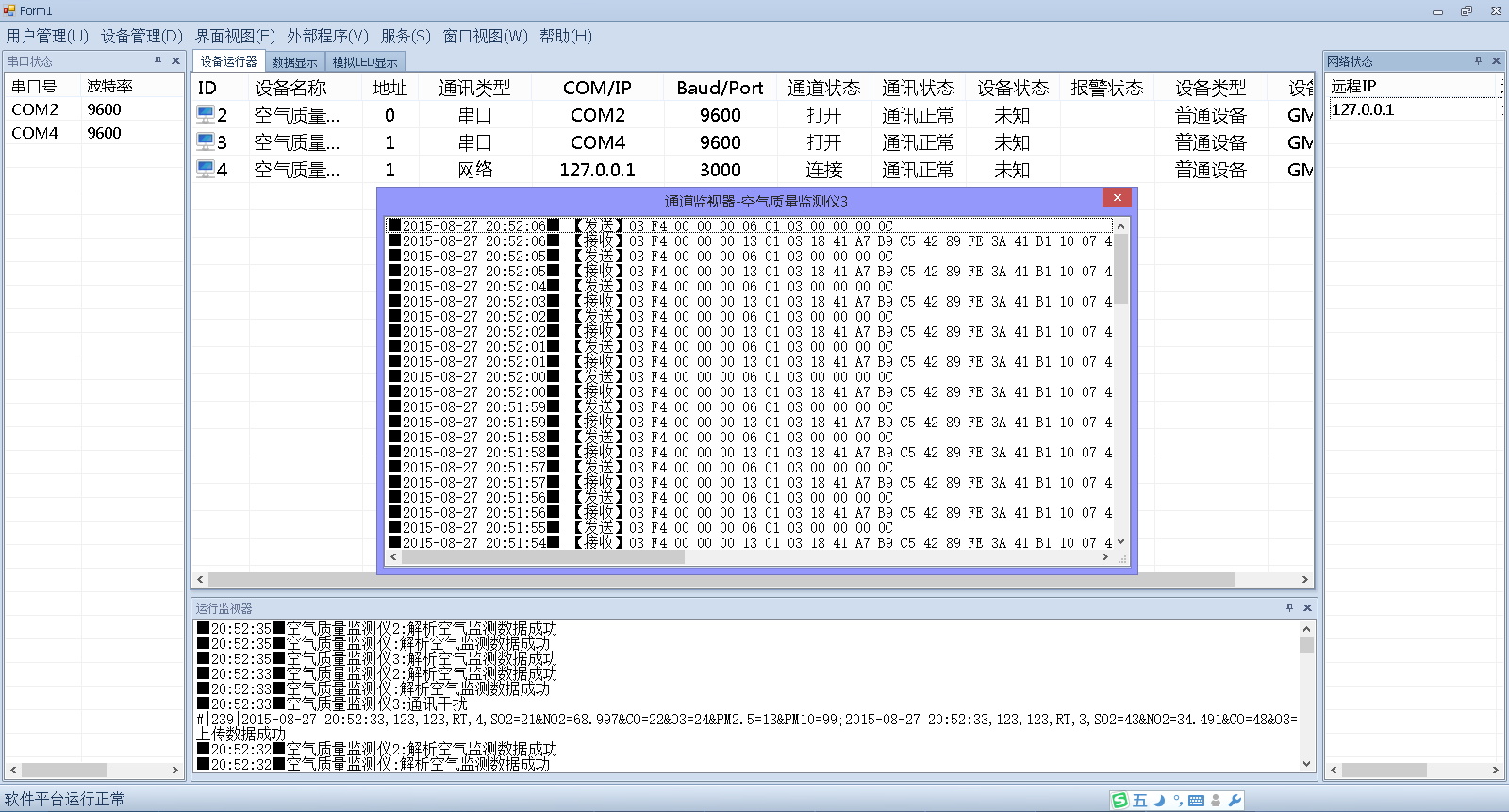Open IME settings wrench icon

tap(1235, 800)
